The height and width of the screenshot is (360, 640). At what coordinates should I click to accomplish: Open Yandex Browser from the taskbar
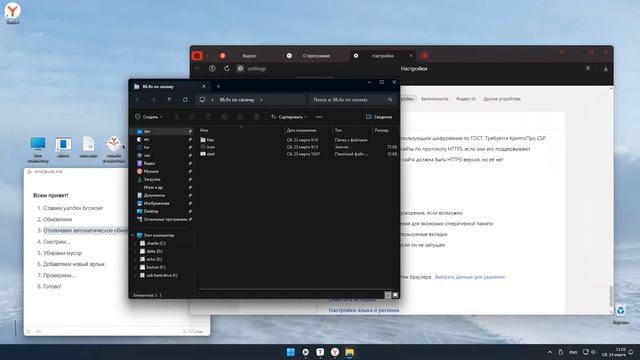click(335, 352)
